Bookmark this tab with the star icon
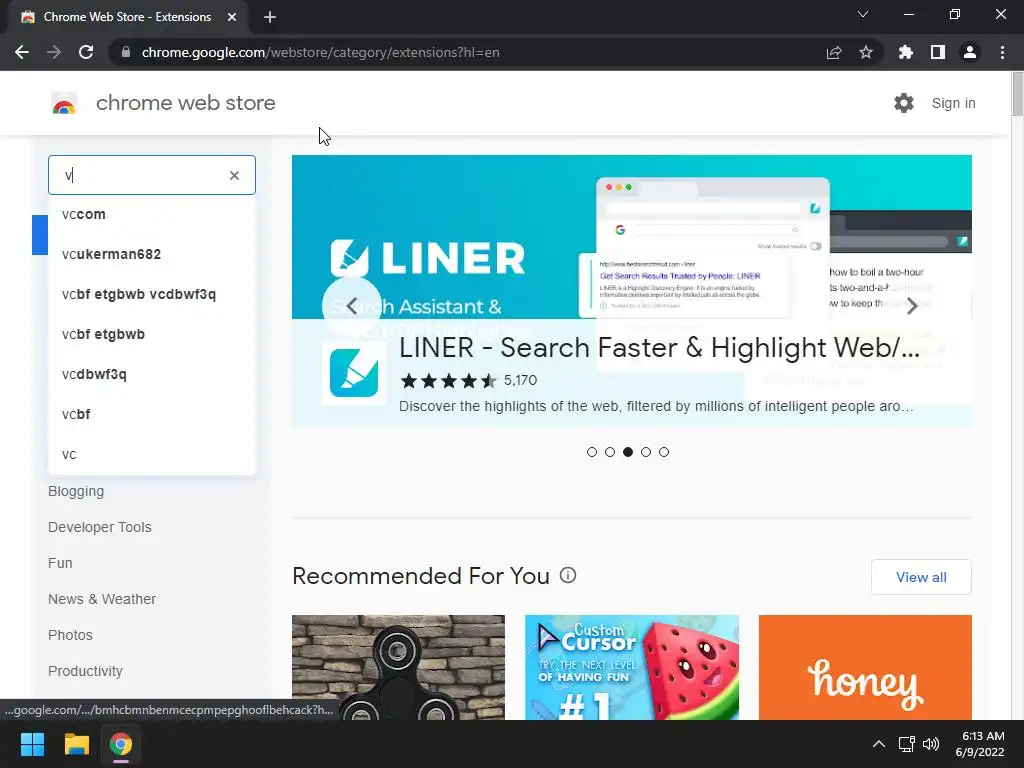The image size is (1024, 768). pos(866,52)
